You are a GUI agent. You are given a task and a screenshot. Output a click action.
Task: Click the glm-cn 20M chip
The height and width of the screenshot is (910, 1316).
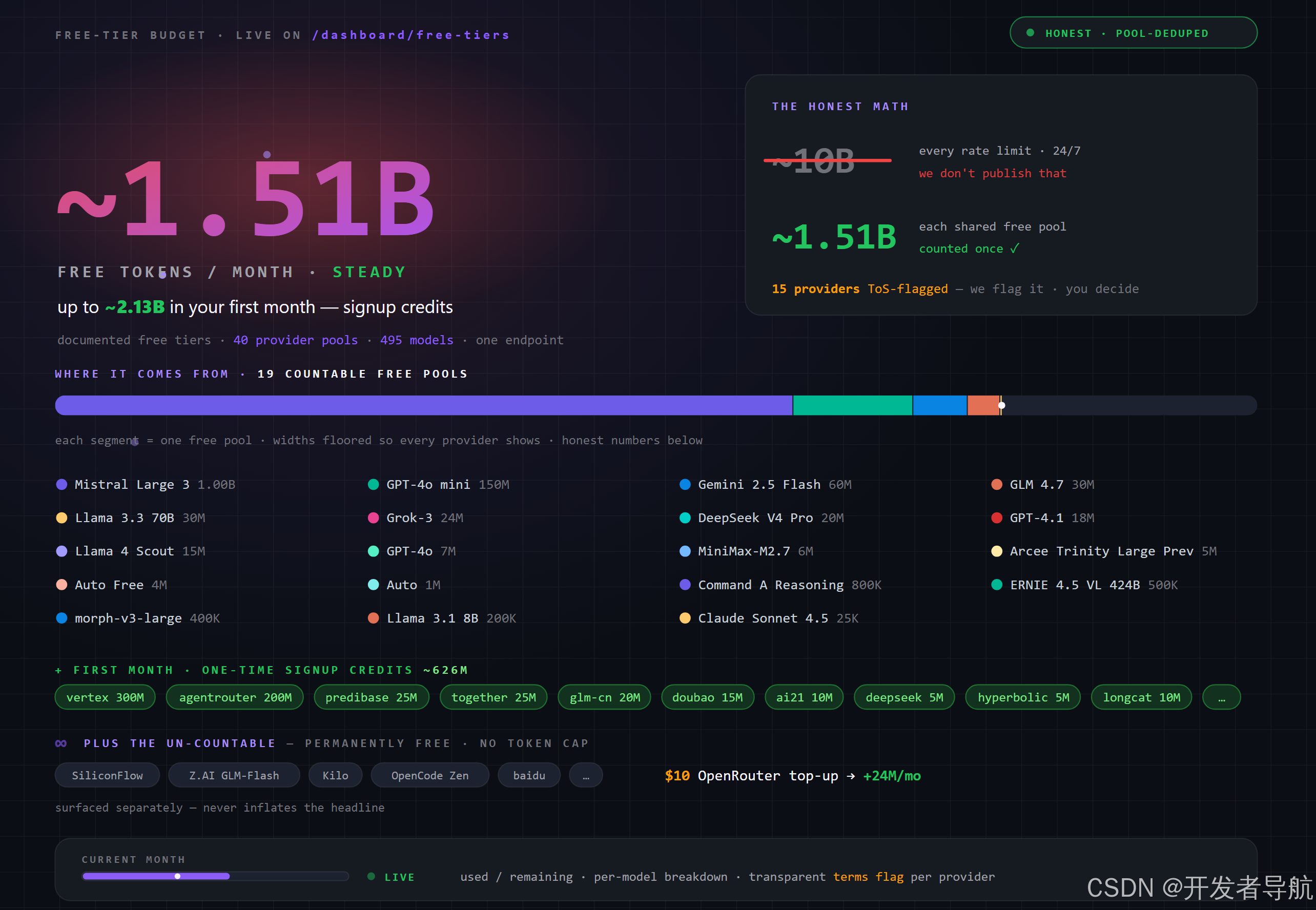(x=604, y=697)
